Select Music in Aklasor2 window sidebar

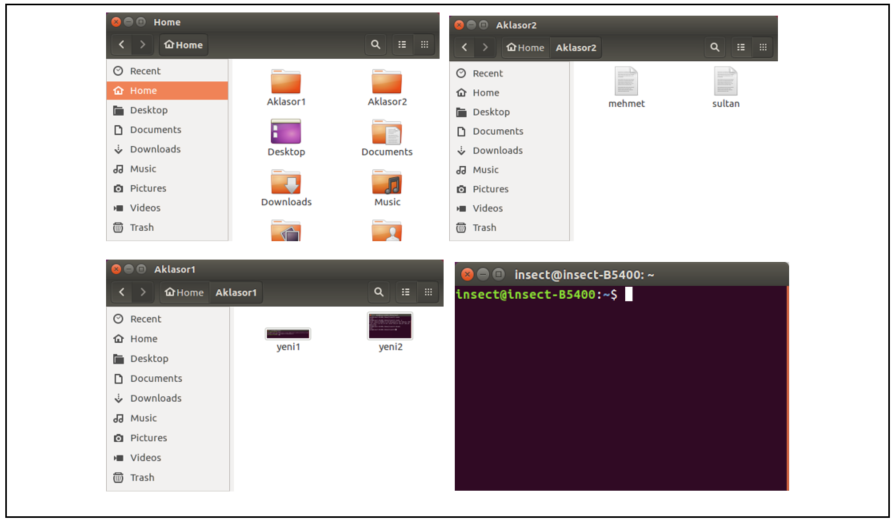click(510, 170)
